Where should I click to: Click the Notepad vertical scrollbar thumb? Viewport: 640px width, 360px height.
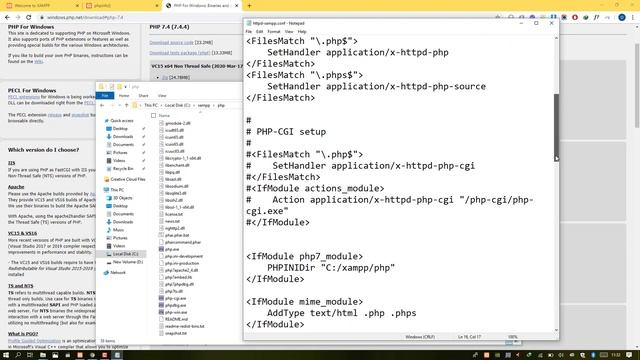tap(556, 127)
